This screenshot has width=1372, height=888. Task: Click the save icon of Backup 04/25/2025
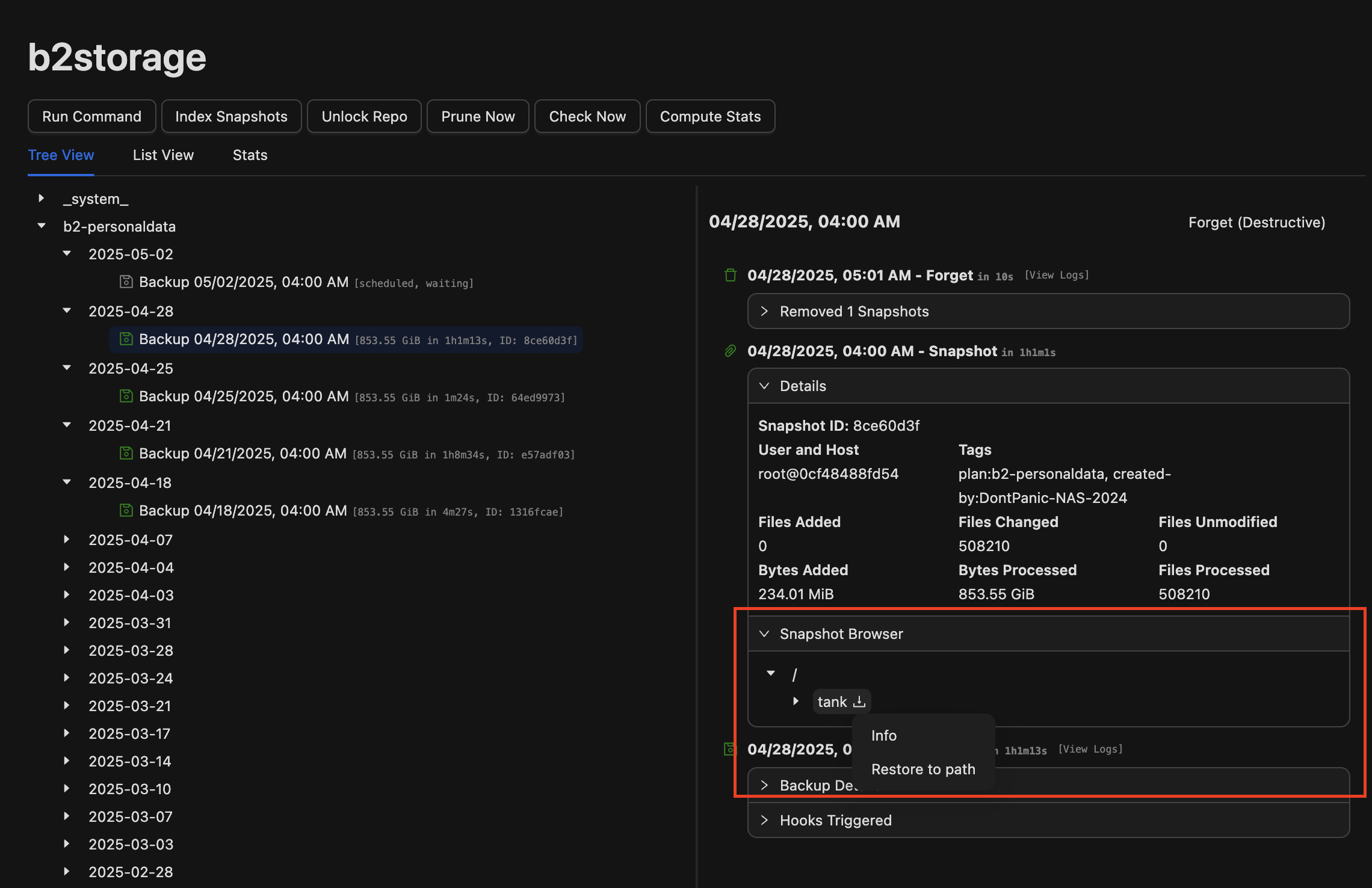126,396
